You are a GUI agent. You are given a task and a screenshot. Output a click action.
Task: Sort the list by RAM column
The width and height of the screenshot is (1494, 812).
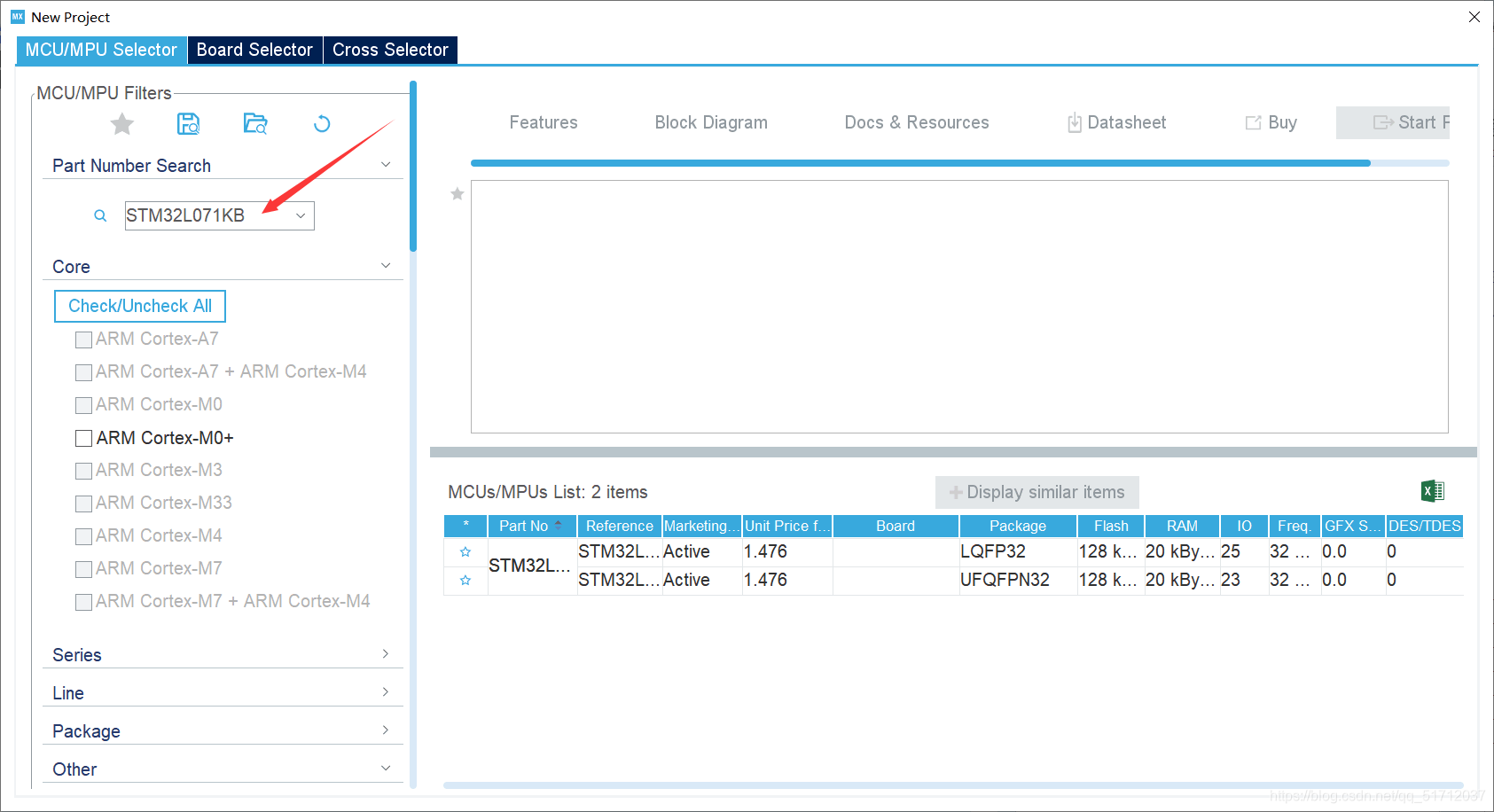point(1182,526)
